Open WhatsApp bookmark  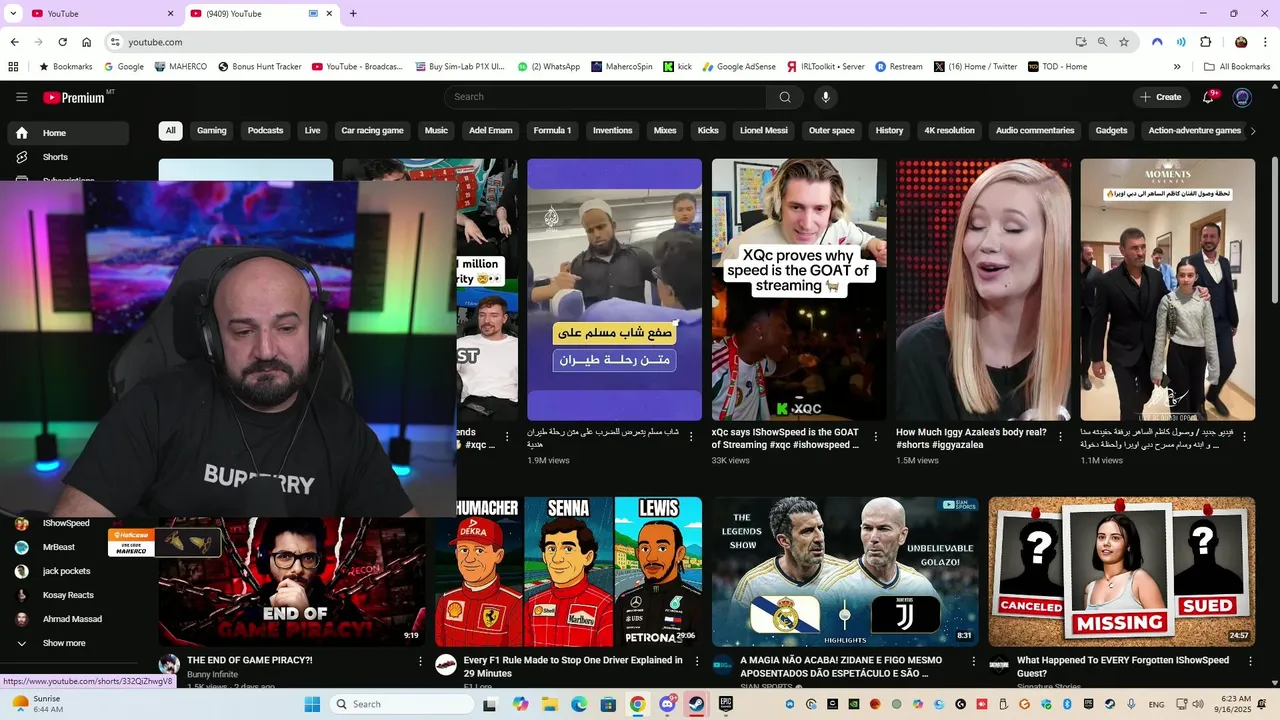click(549, 67)
